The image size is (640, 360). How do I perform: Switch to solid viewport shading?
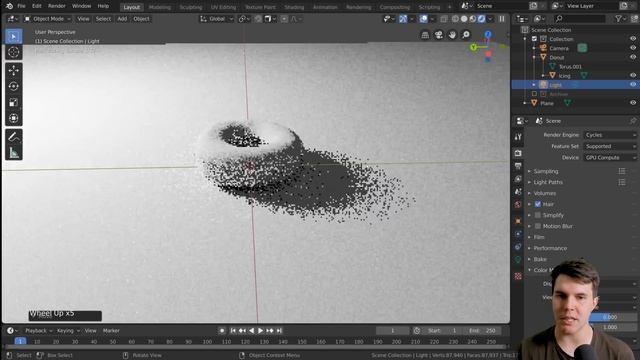click(x=464, y=19)
